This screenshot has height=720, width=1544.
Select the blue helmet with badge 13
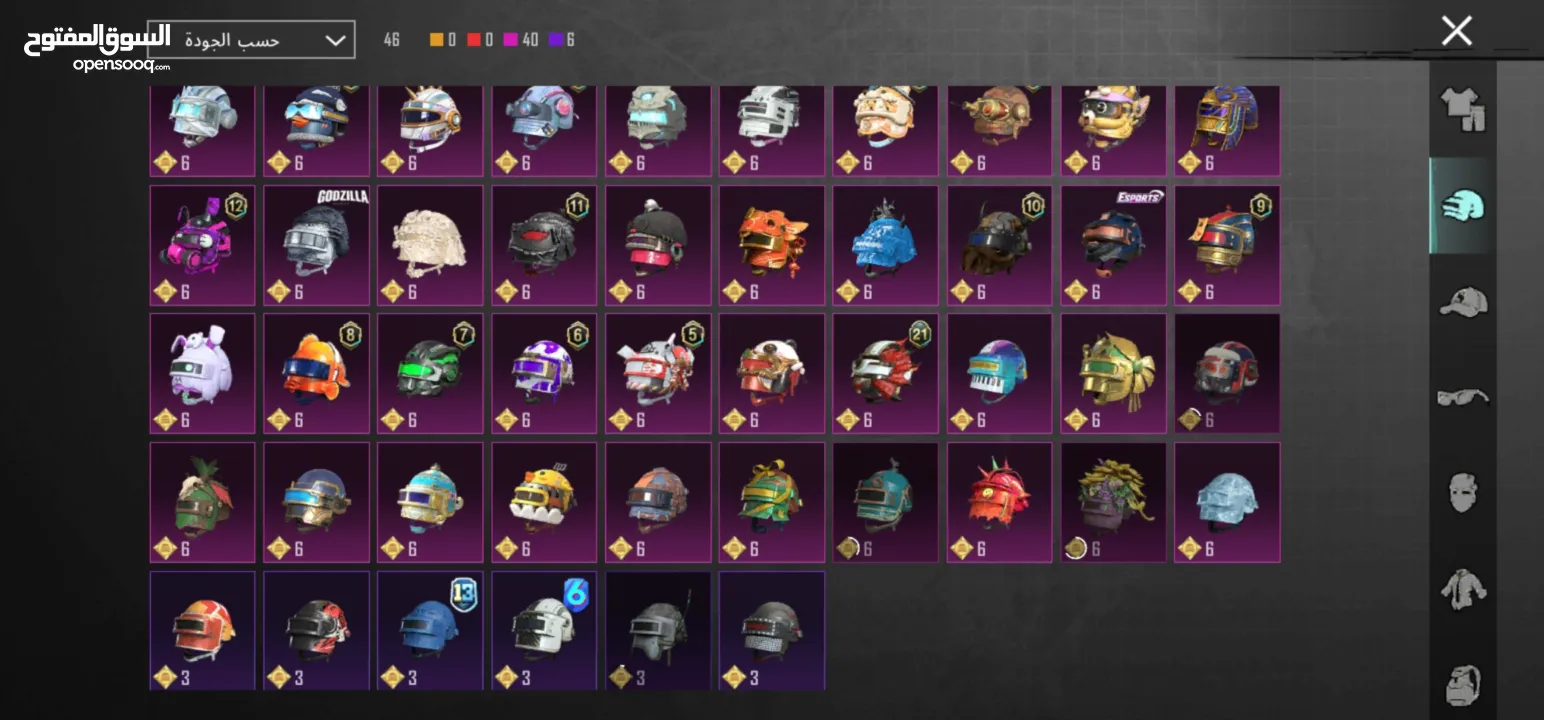(x=430, y=631)
